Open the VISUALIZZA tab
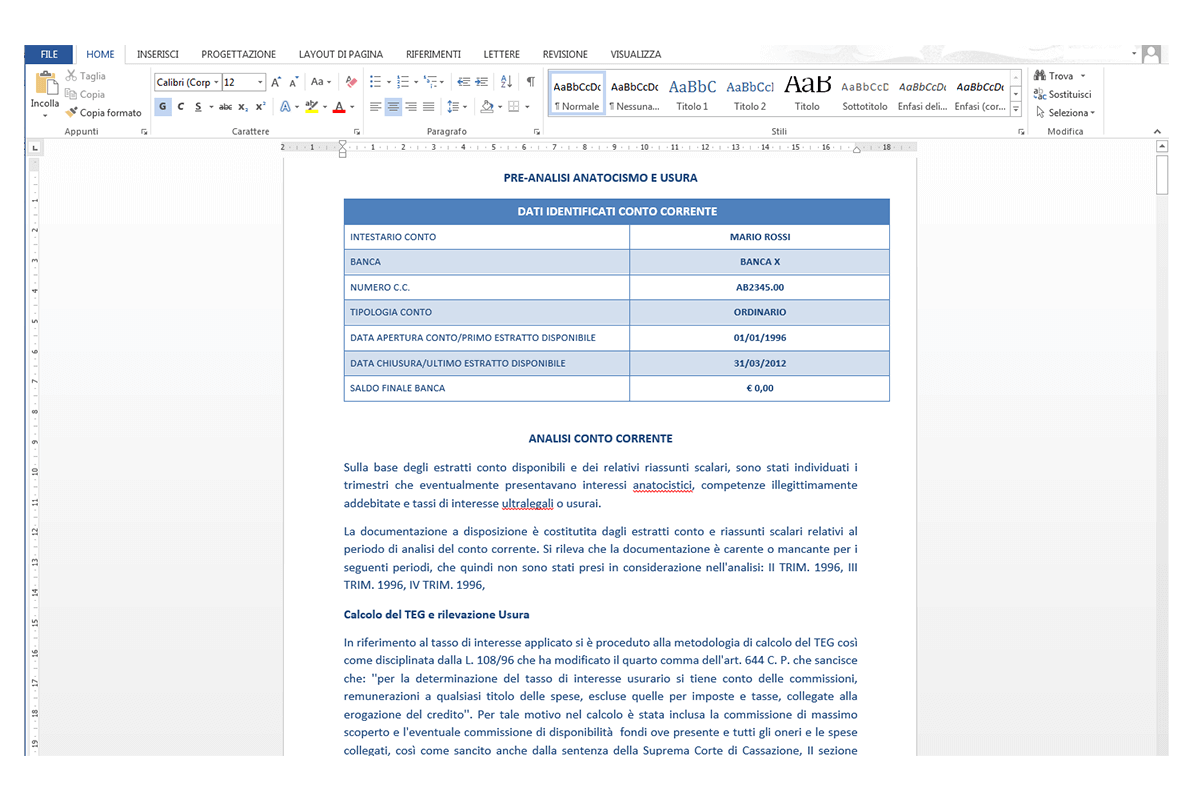Screen dimensions: 1193x800 pyautogui.click(x=635, y=54)
